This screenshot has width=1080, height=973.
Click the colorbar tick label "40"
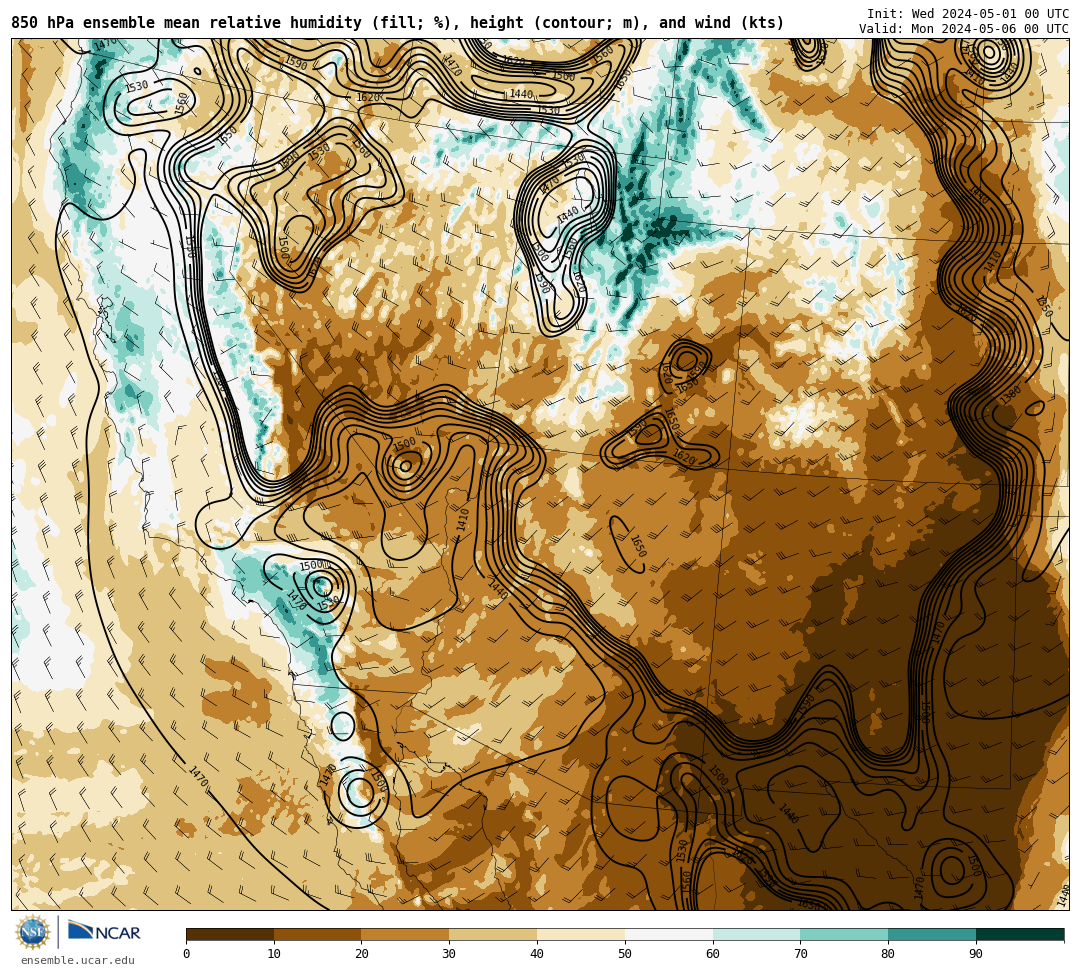click(x=537, y=954)
